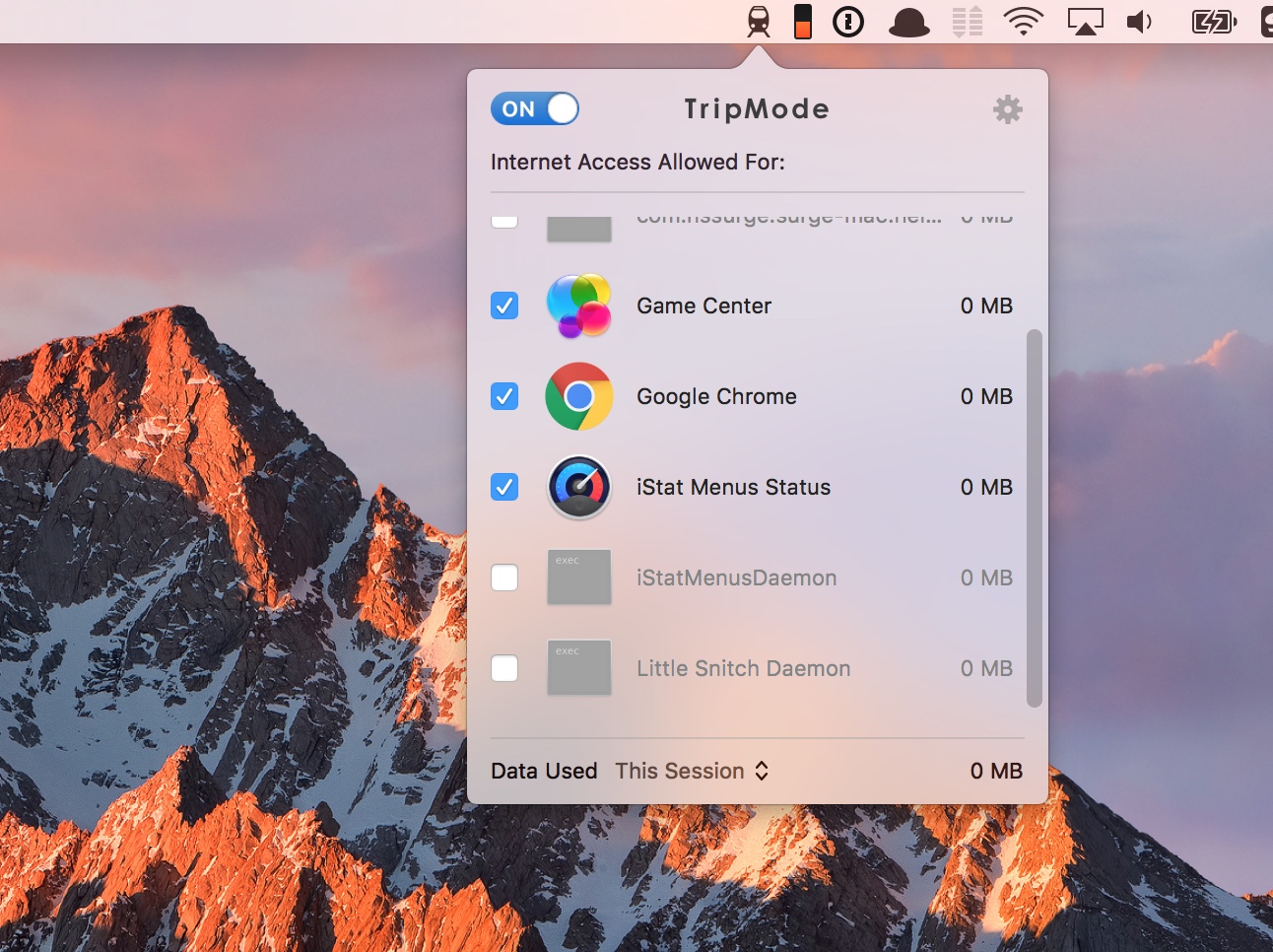Uncheck iStat Menus Status access
Viewport: 1273px width, 952px height.
tap(504, 487)
